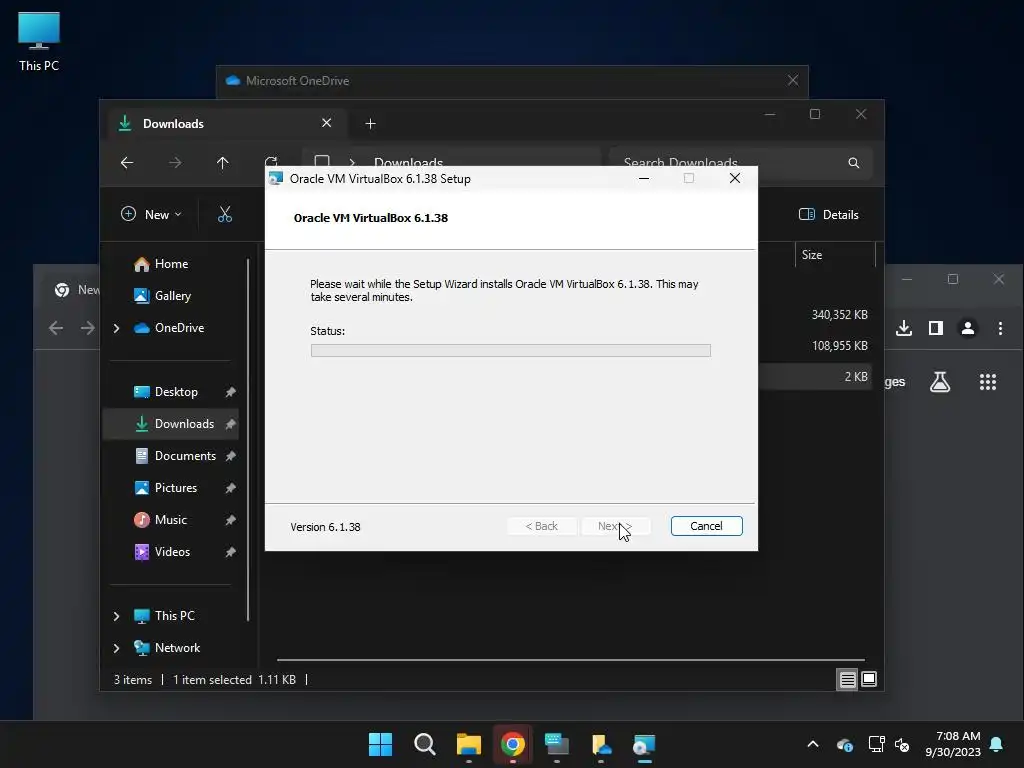
Task: Click the installation Status progress bar
Action: (511, 350)
